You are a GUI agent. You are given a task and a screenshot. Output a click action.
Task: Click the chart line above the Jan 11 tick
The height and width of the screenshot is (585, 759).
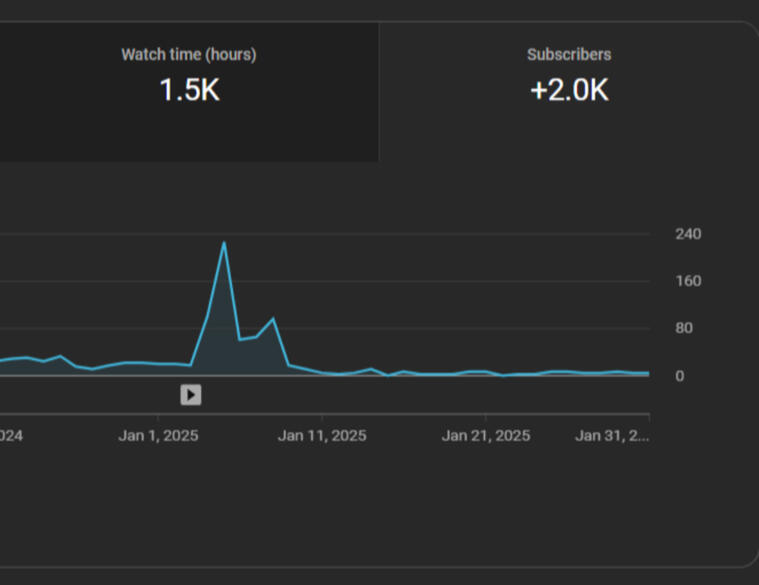point(322,372)
